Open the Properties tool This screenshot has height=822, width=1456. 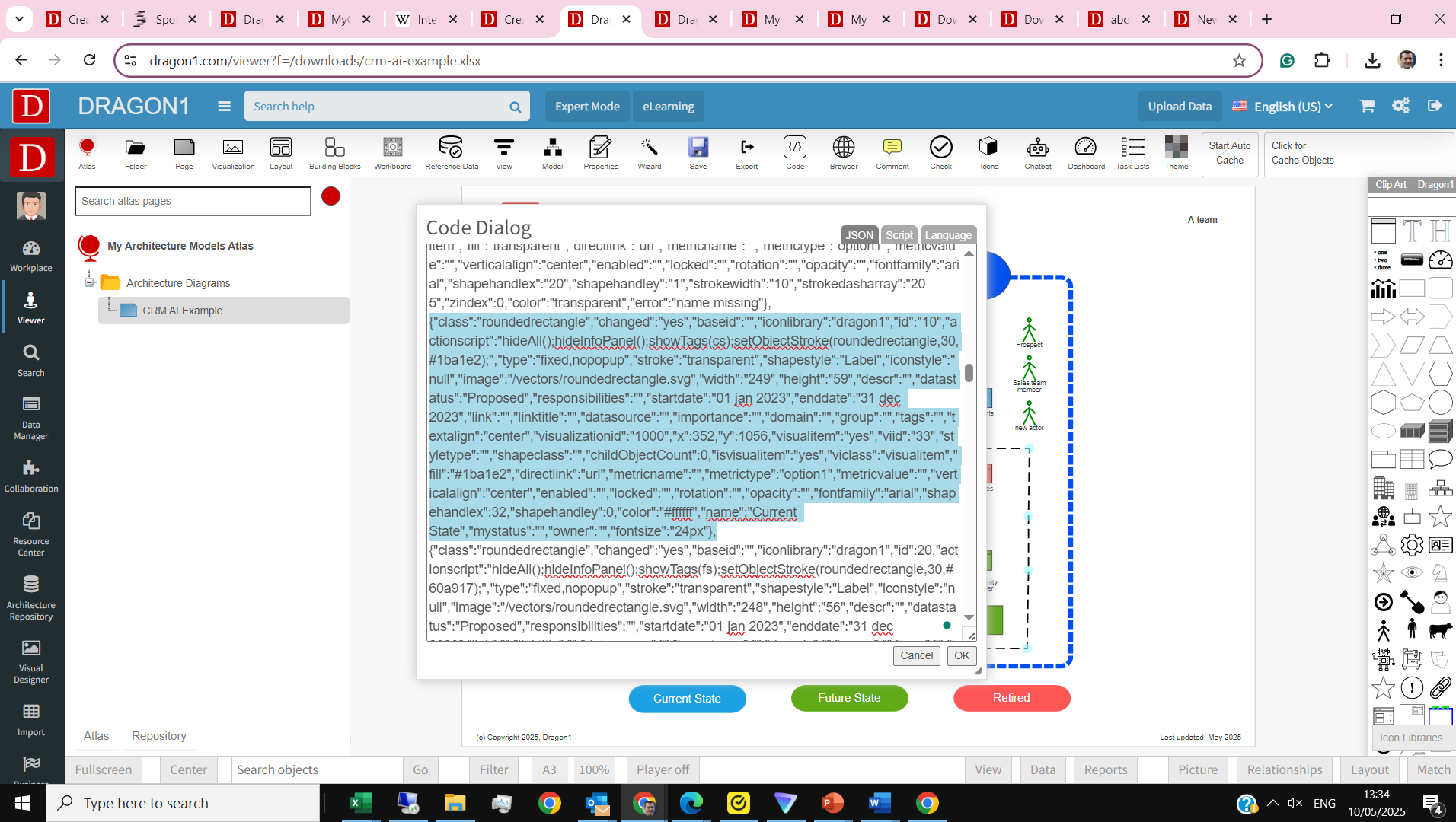coord(601,153)
